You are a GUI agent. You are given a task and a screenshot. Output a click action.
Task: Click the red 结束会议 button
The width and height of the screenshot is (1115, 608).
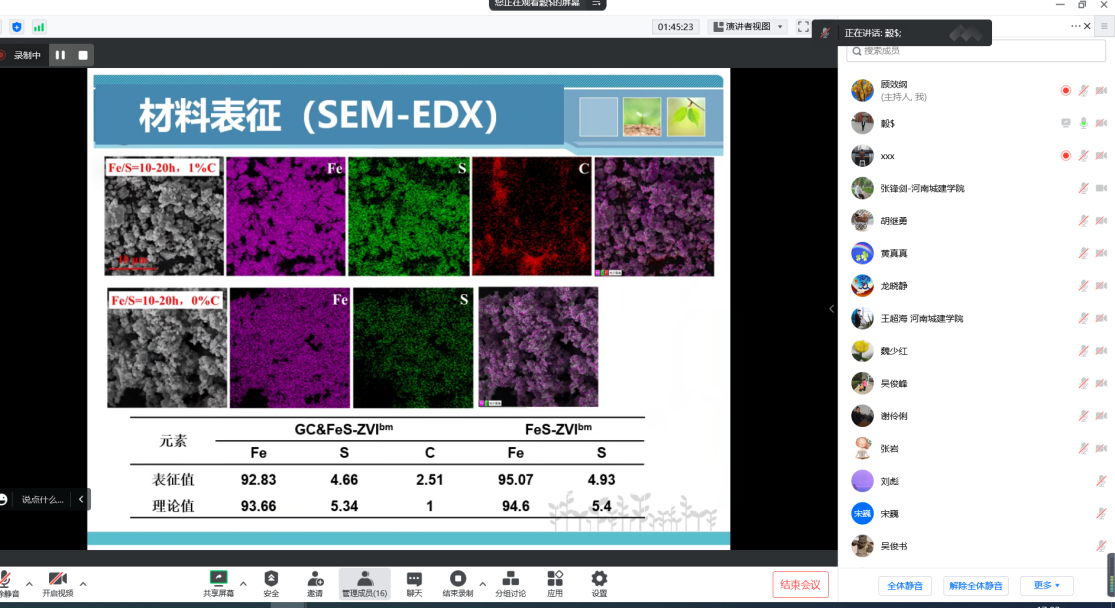(800, 584)
